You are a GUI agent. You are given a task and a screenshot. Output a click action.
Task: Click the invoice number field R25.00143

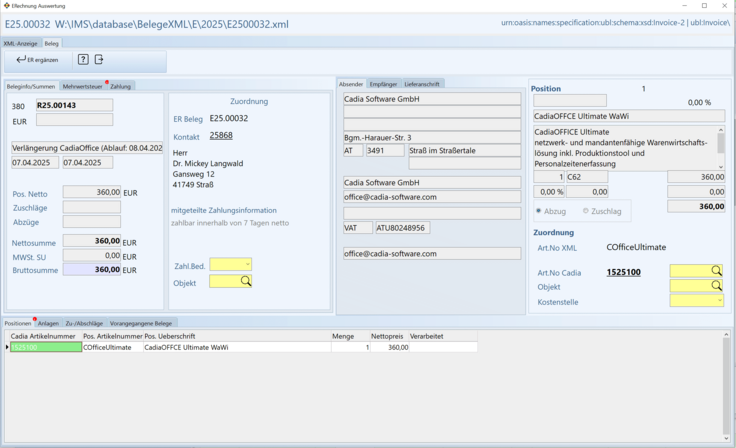coord(74,105)
